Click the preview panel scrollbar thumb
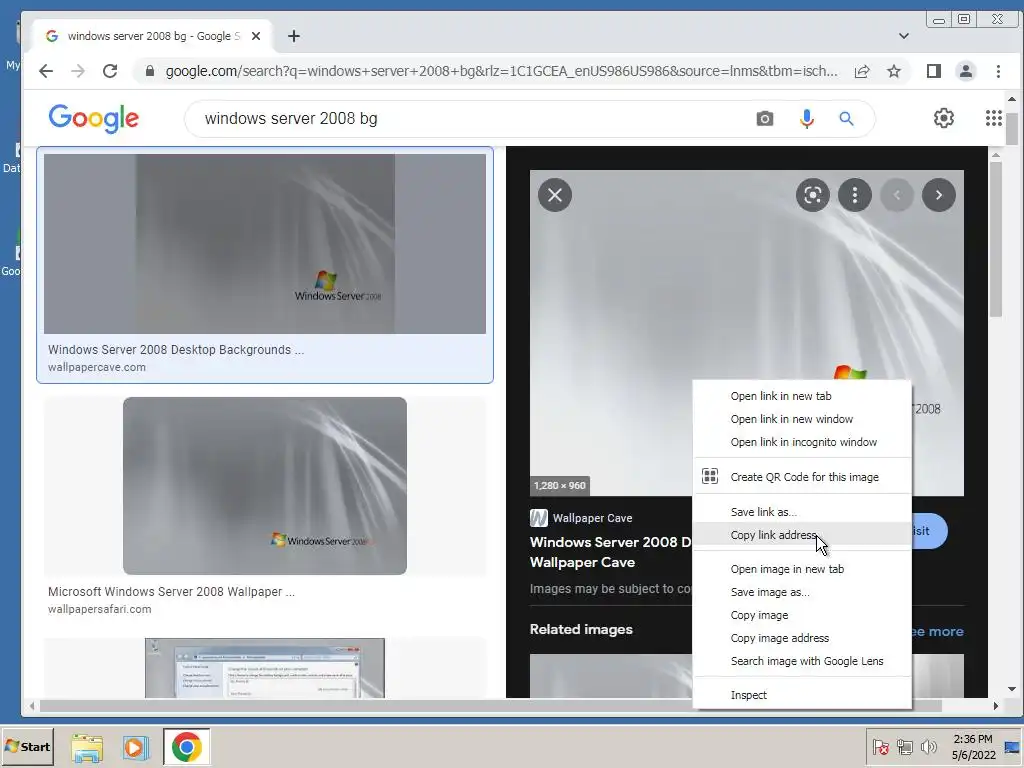Screen dimensions: 1024x768 tap(995, 238)
